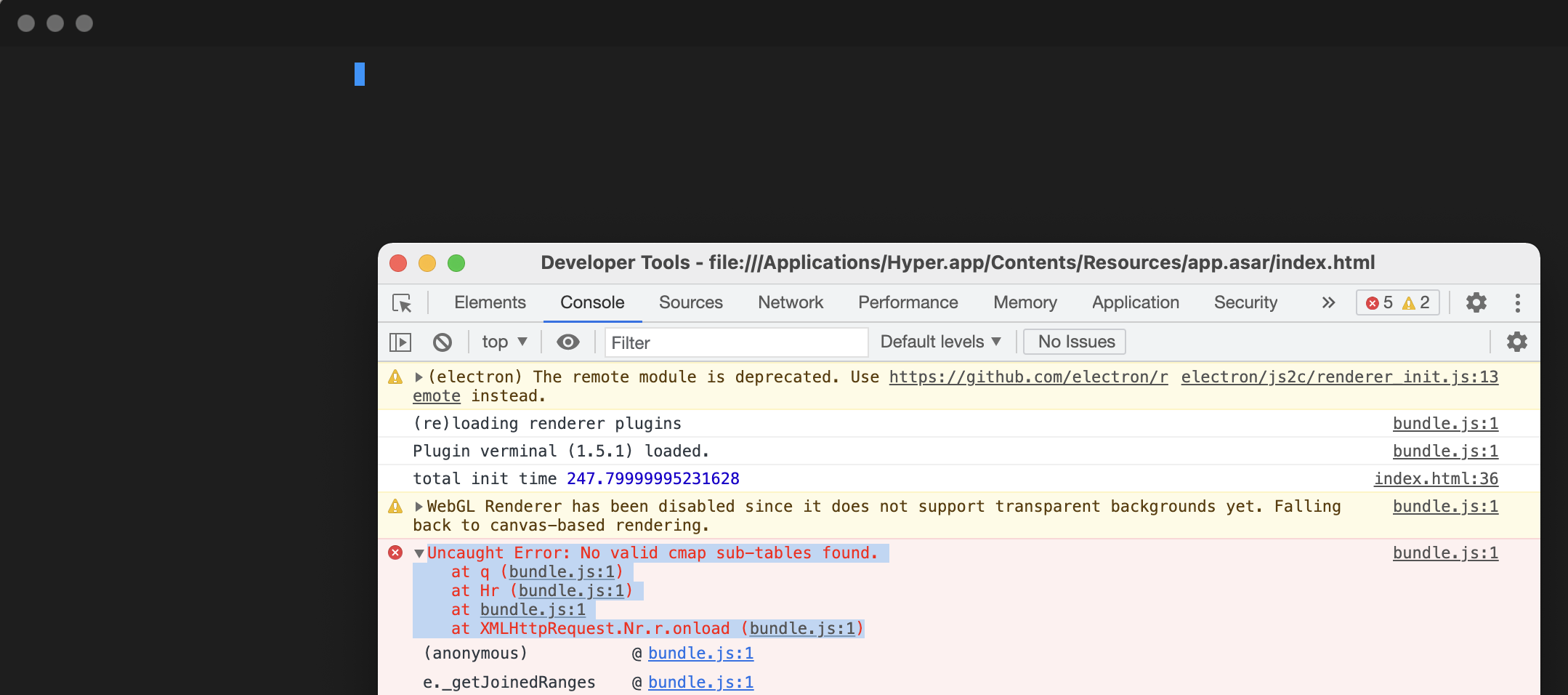Open the Default levels dropdown

pyautogui.click(x=940, y=342)
